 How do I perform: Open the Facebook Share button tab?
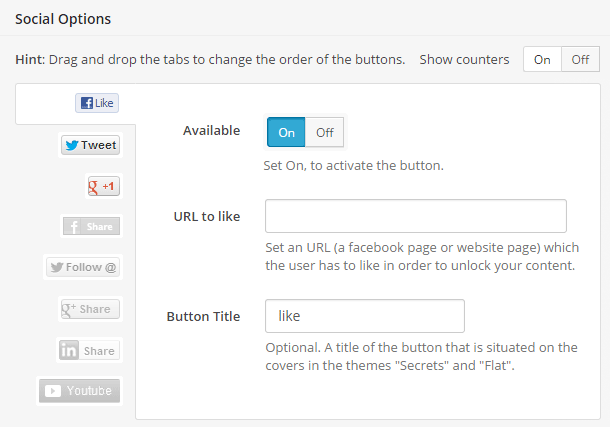point(90,227)
